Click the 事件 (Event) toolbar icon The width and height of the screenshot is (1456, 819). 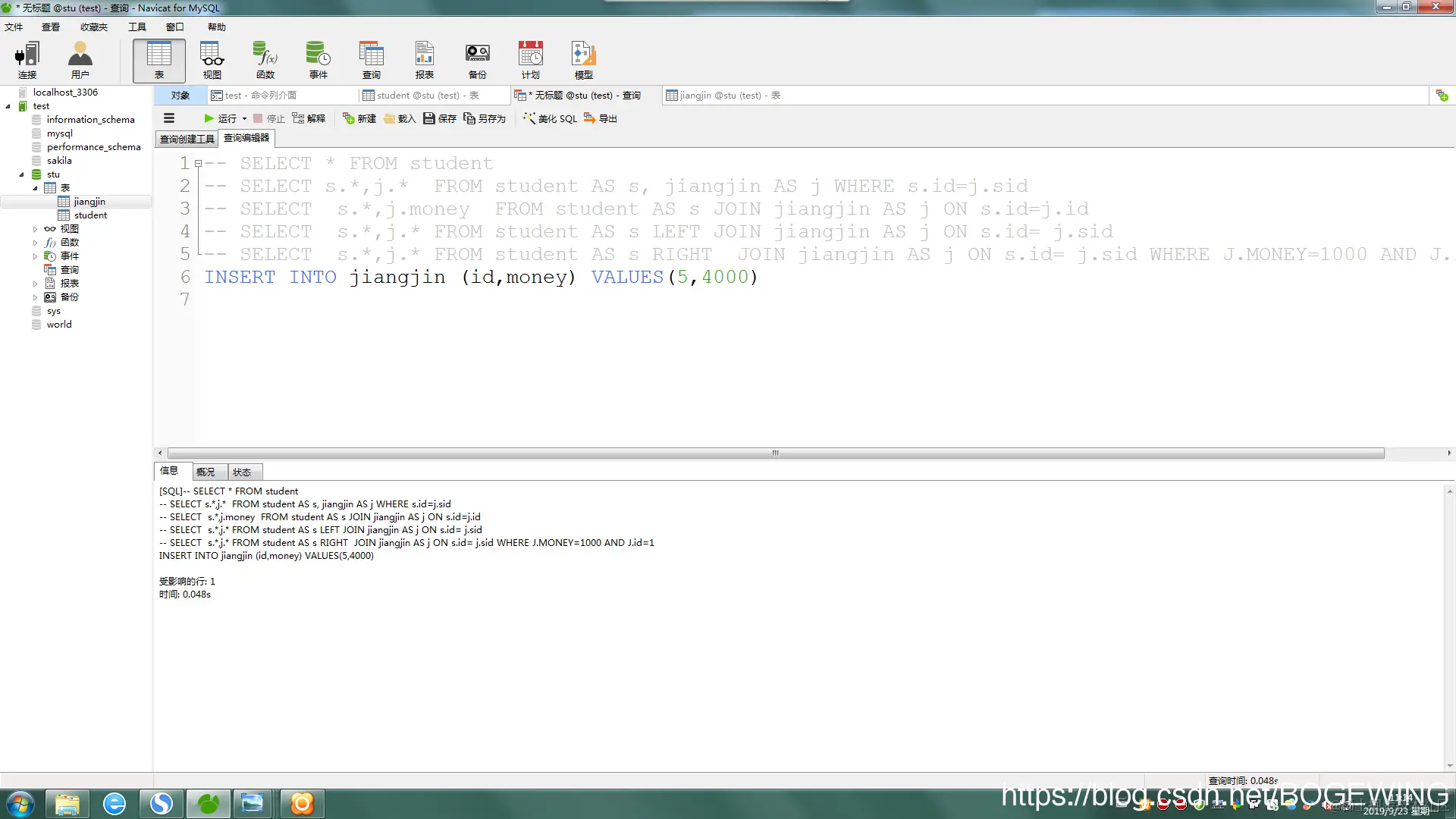(x=318, y=60)
